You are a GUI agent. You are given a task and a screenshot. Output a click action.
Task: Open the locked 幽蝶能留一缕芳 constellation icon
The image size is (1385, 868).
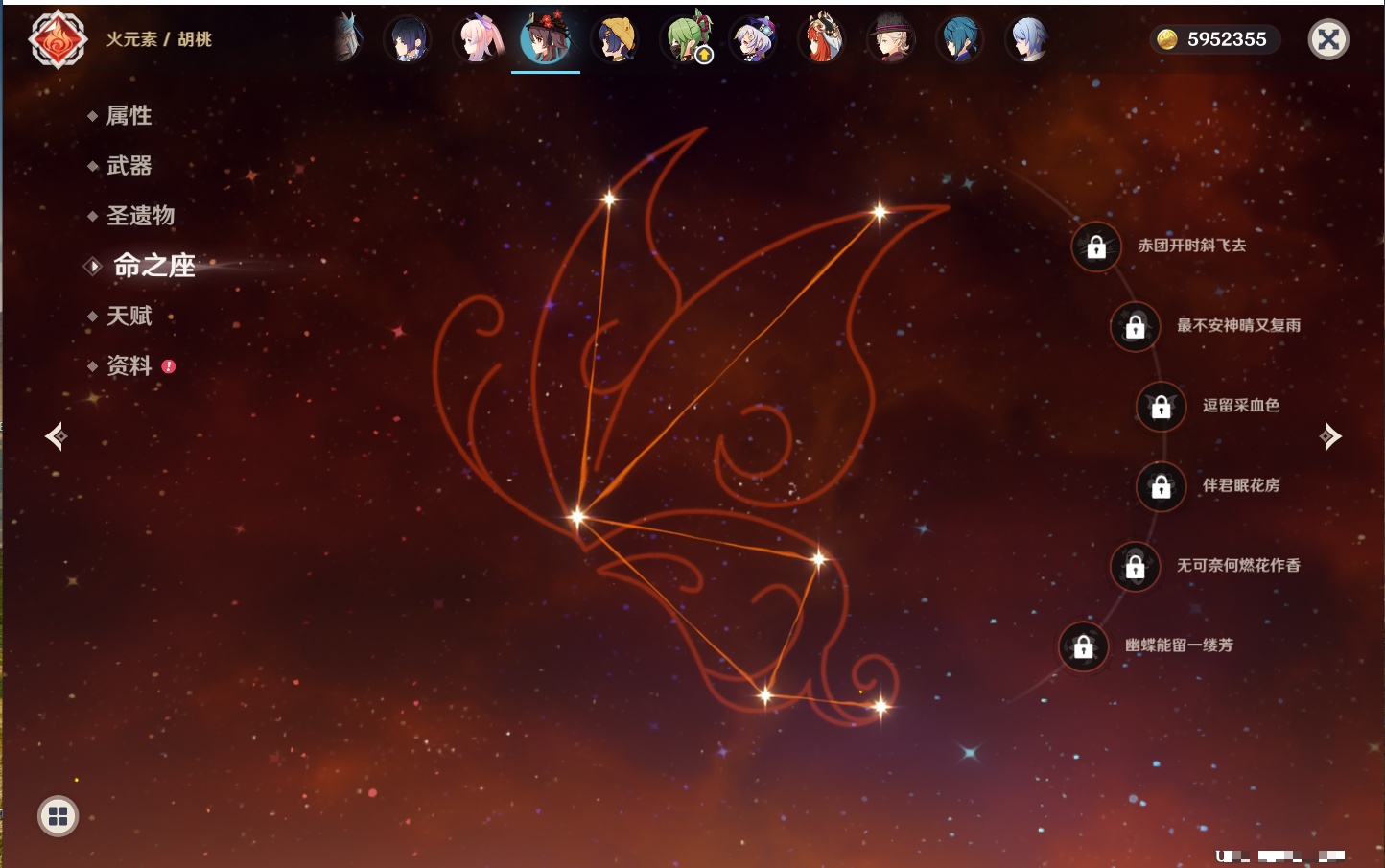pos(1084,646)
